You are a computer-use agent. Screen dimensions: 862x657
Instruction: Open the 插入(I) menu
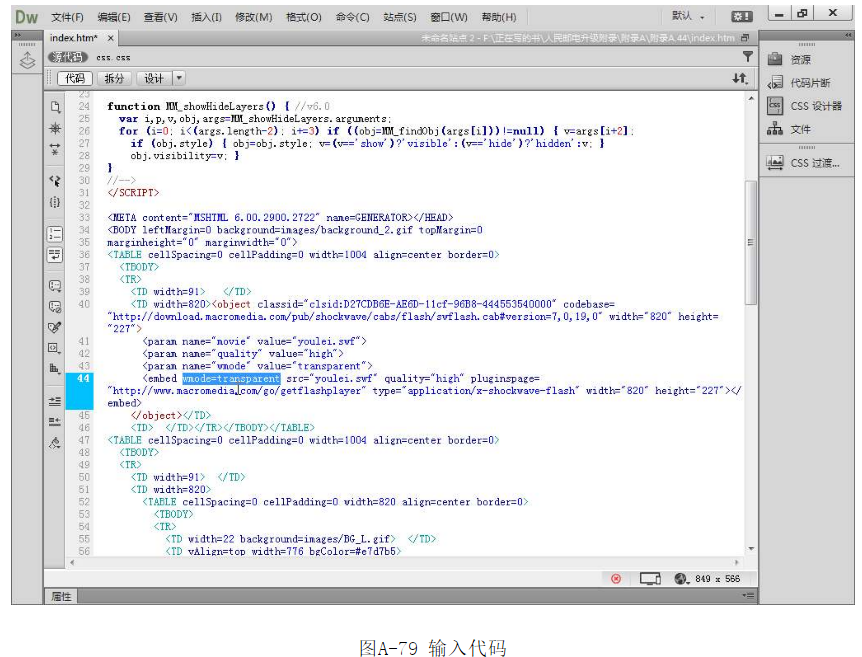click(206, 17)
